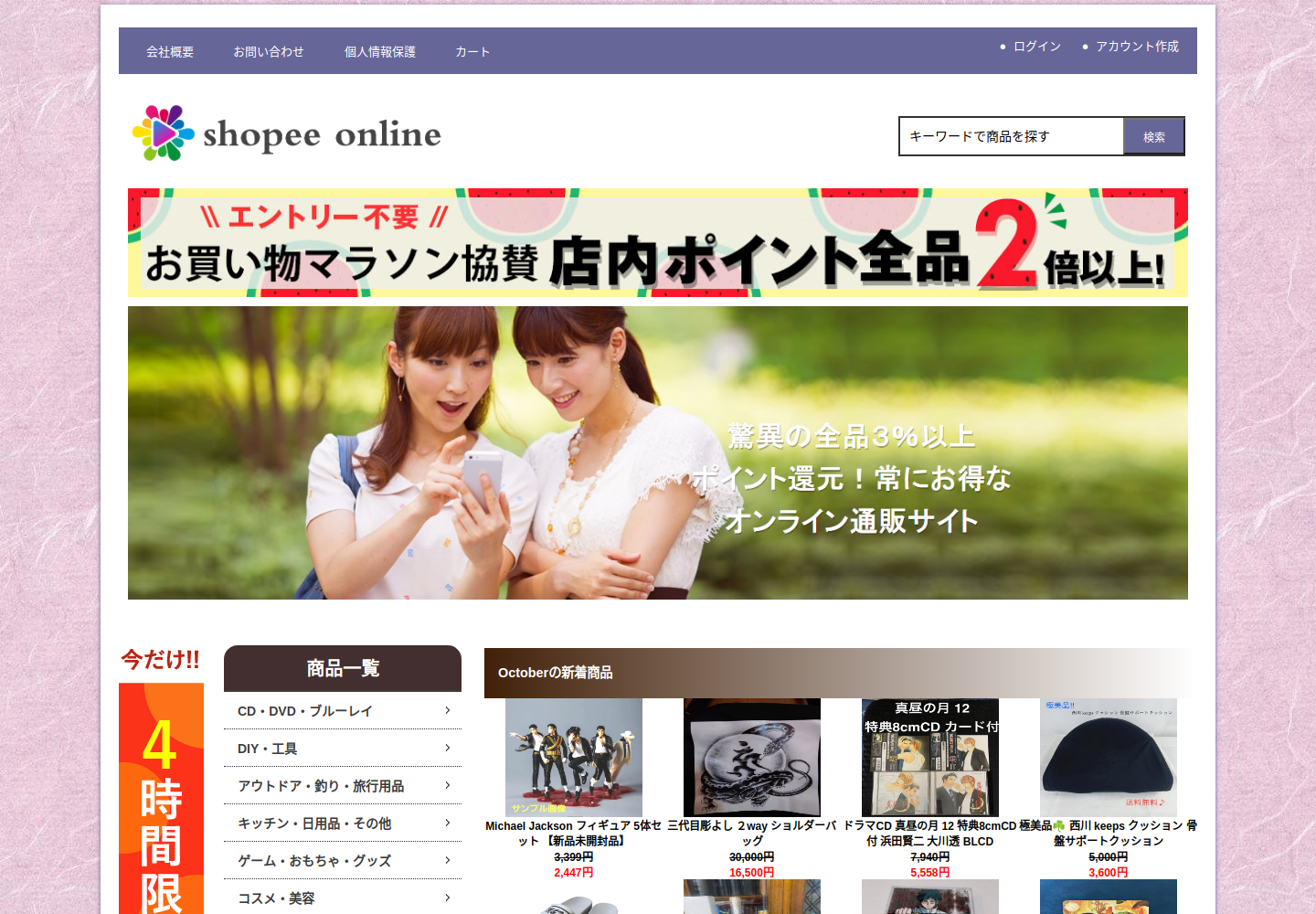Expand the アウトドア・釣り・旅行用品 chevron arrow

point(447,785)
